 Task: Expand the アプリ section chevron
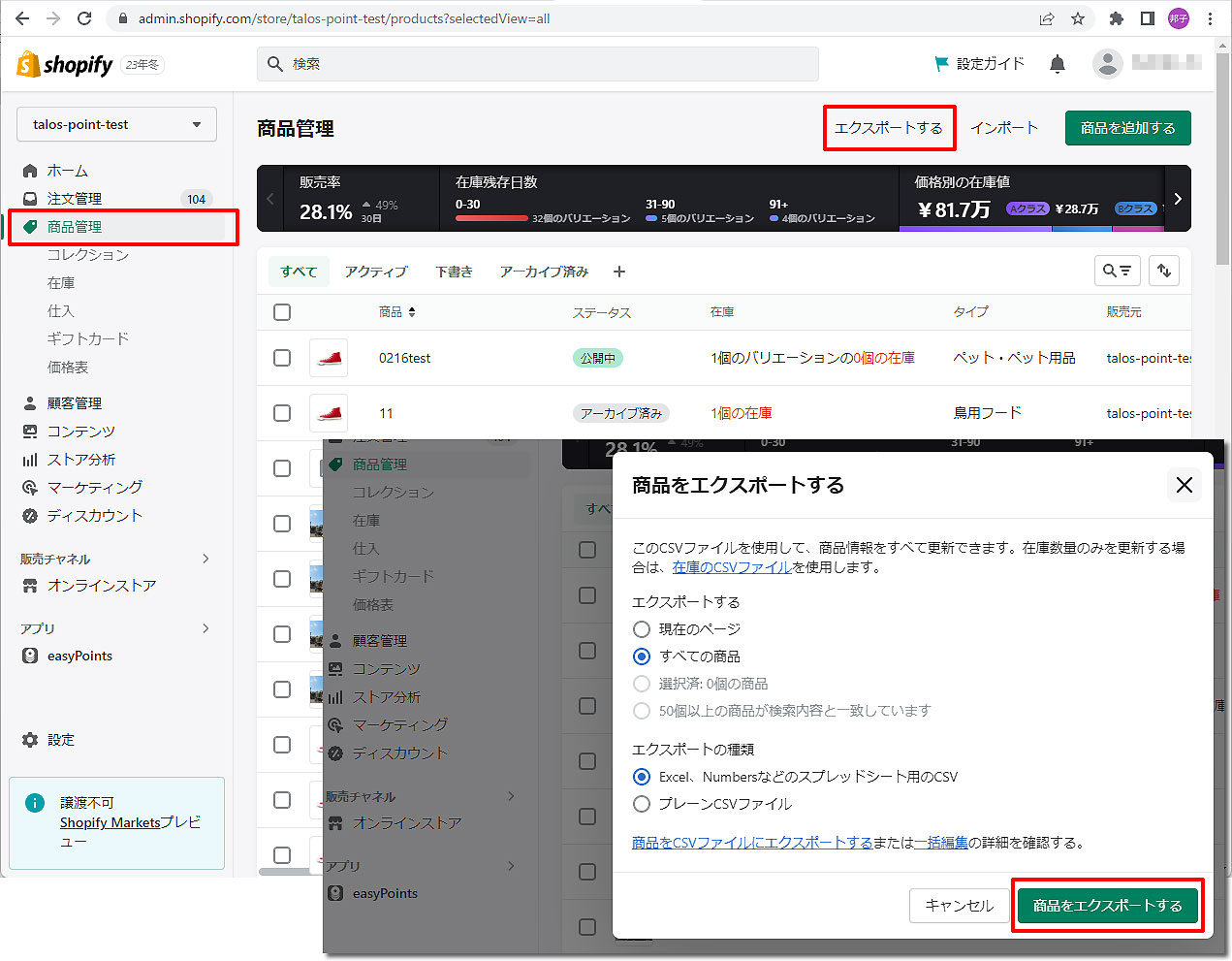tap(205, 628)
